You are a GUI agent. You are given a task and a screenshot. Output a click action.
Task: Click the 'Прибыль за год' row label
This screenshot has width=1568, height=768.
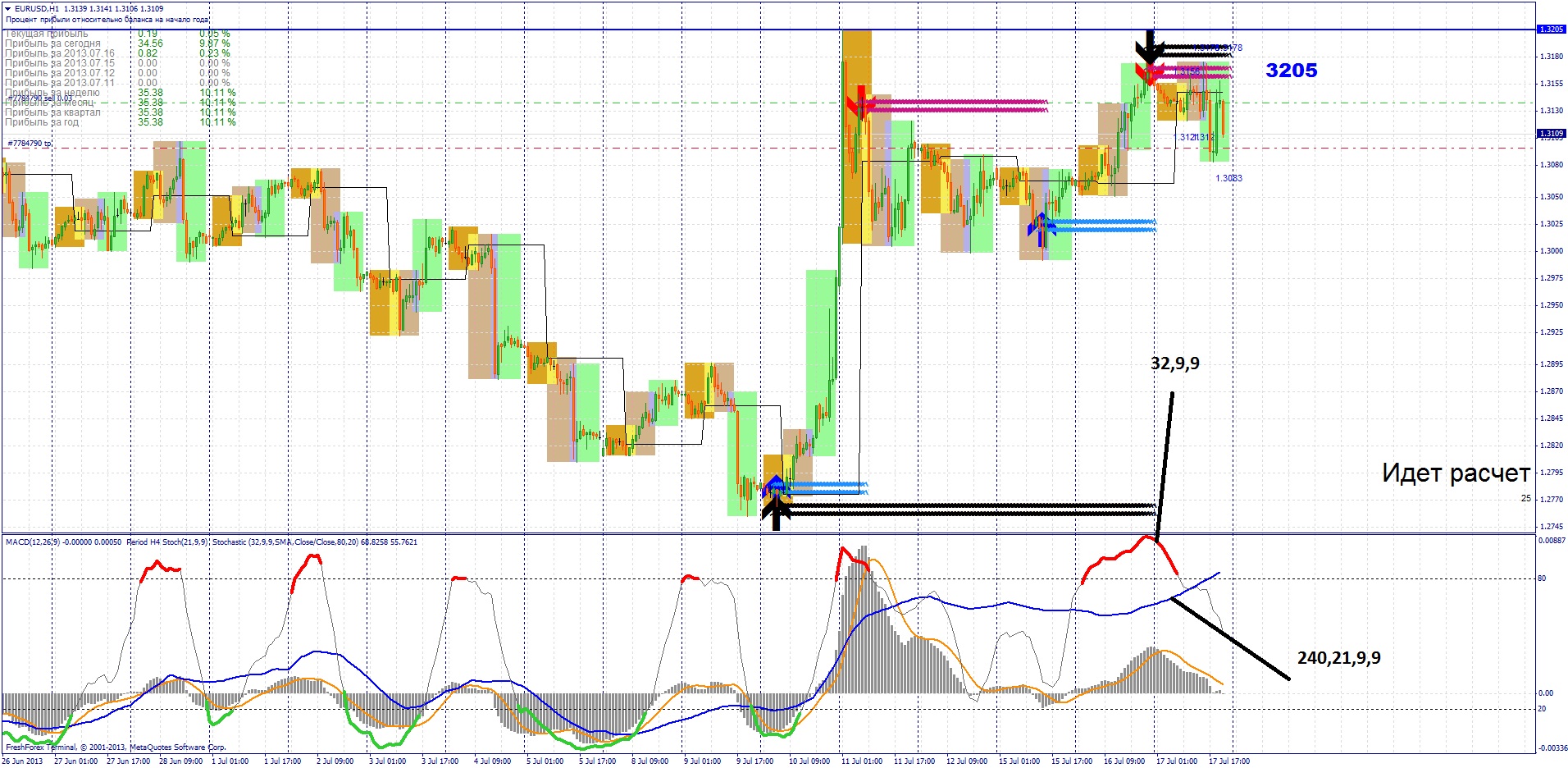(x=42, y=122)
